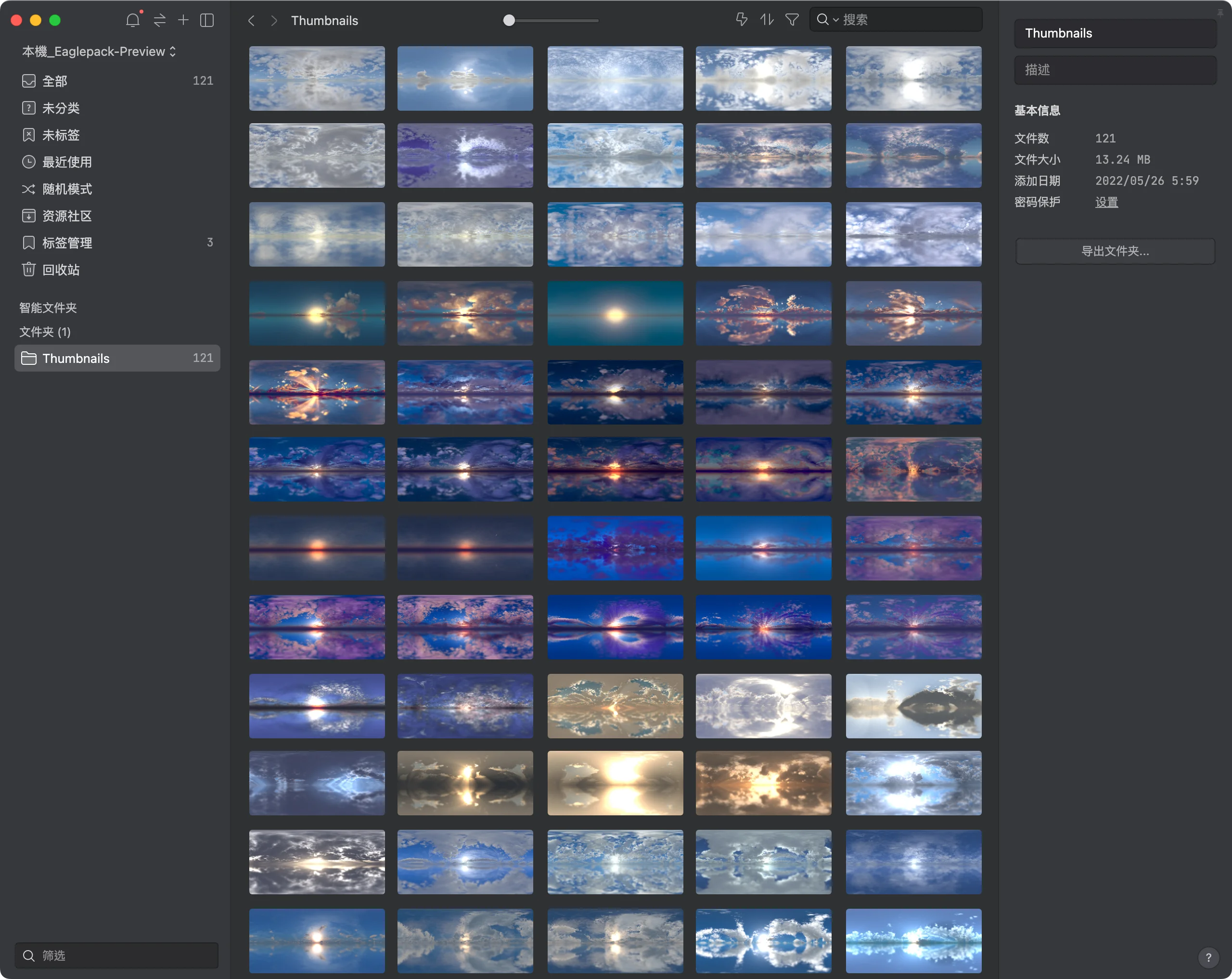Viewport: 1232px width, 979px height.
Task: Open the notifications bell icon
Action: click(x=132, y=20)
